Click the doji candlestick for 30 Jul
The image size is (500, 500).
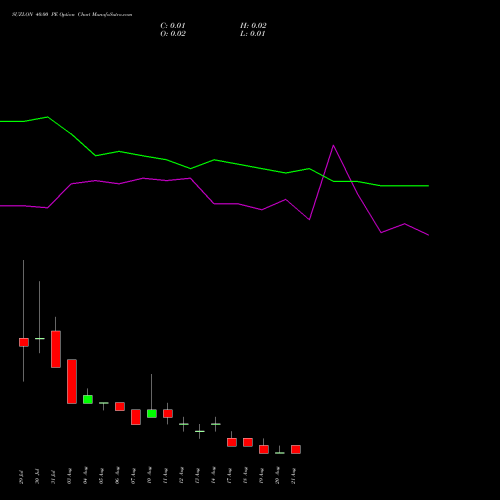pyautogui.click(x=40, y=339)
